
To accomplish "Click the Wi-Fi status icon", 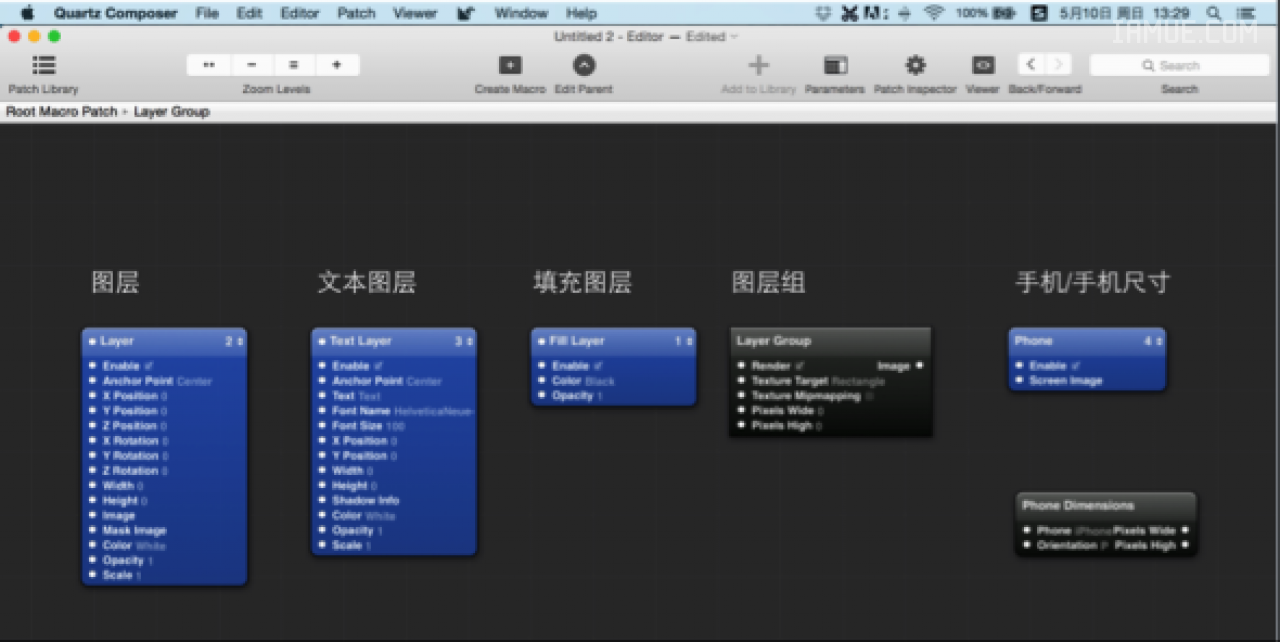I will click(x=934, y=13).
